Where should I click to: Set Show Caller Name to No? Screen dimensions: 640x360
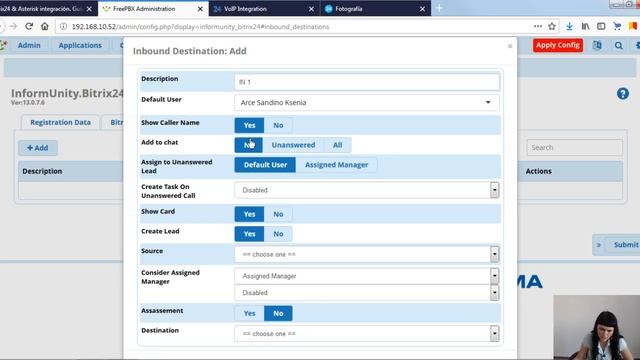click(x=278, y=125)
